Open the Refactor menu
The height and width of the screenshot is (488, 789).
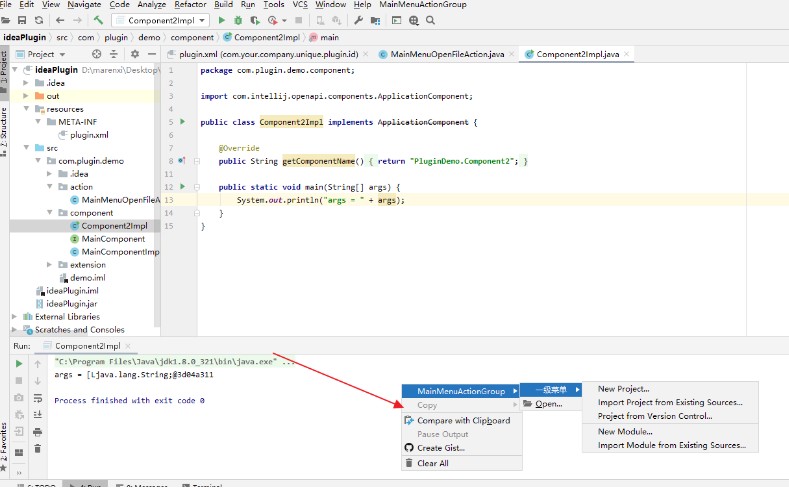point(190,5)
